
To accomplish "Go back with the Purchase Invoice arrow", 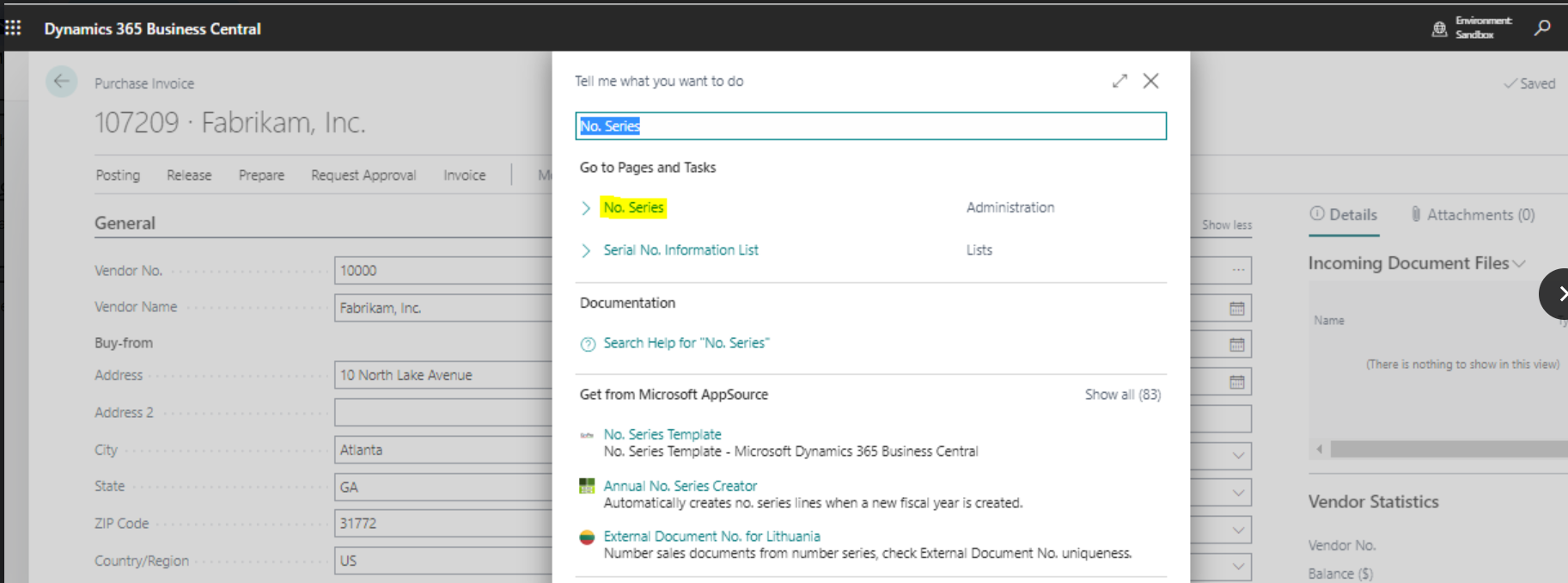I will click(x=61, y=82).
